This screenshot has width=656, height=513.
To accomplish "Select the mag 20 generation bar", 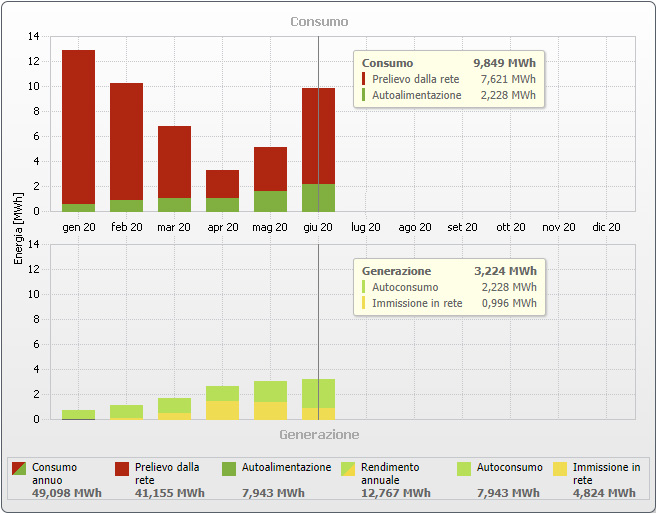I will (x=270, y=400).
